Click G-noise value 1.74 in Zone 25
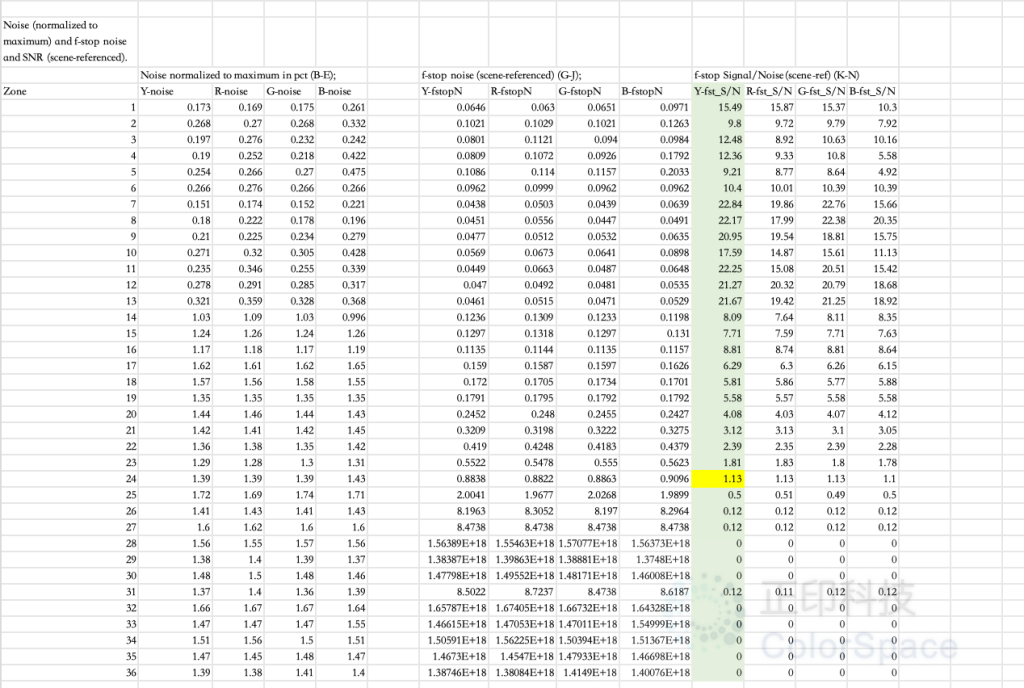 point(290,495)
